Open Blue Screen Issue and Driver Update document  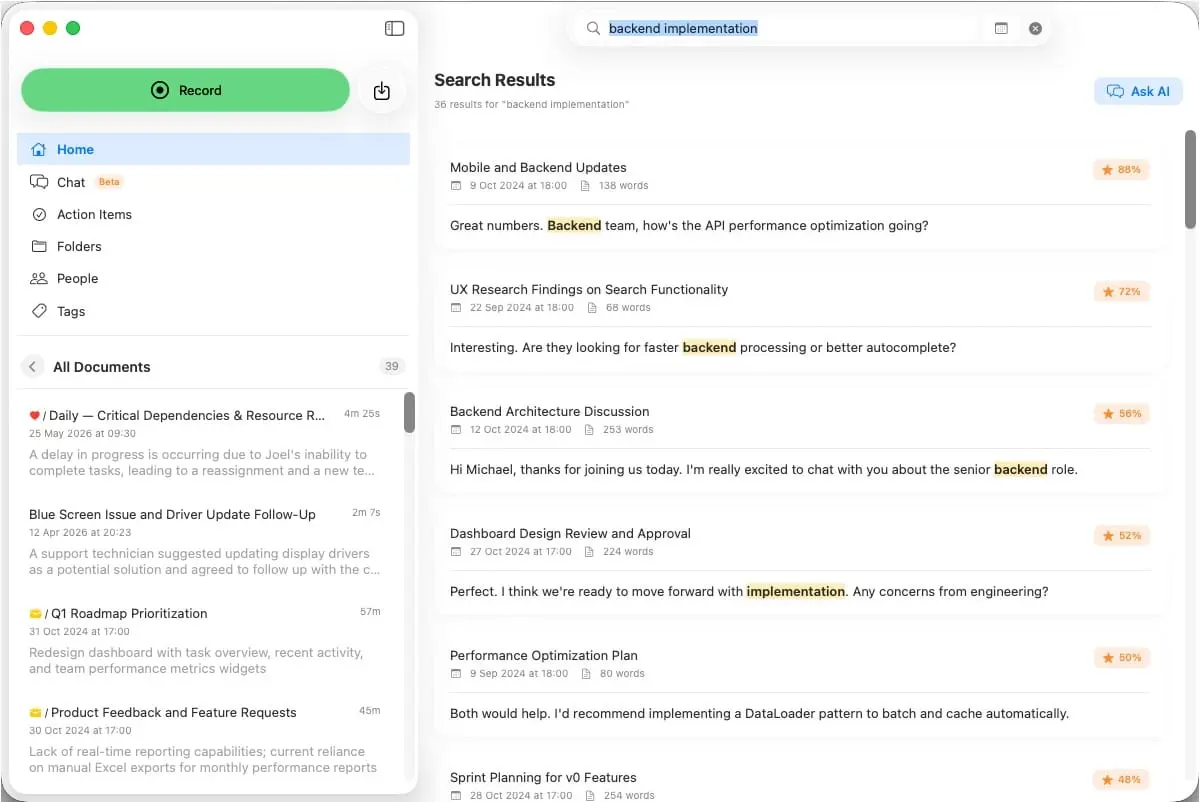pyautogui.click(x=205, y=540)
